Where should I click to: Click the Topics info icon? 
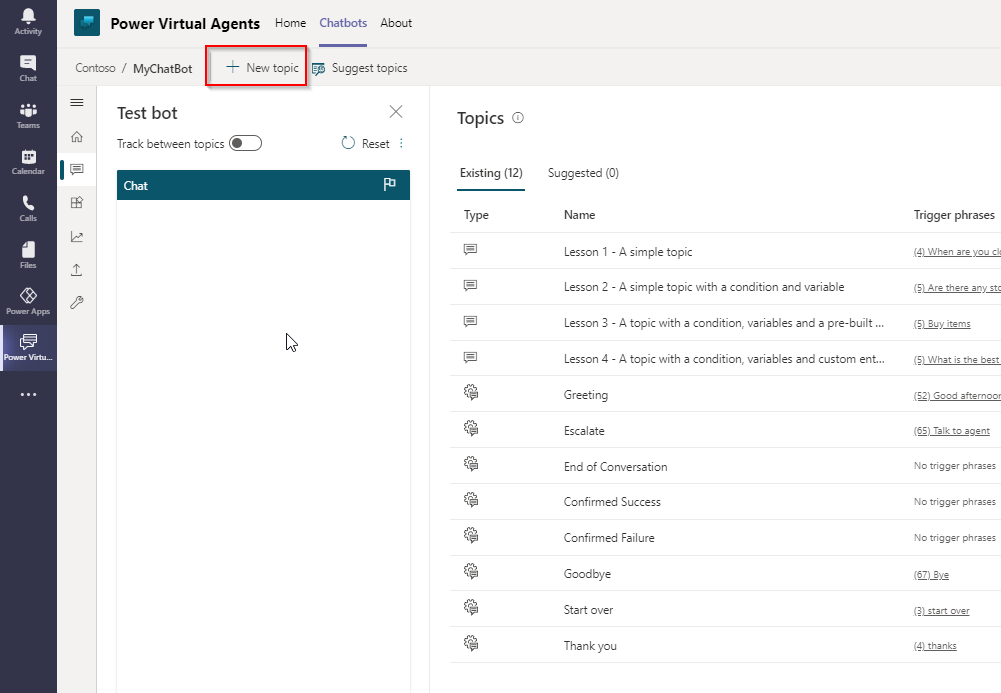click(x=518, y=117)
